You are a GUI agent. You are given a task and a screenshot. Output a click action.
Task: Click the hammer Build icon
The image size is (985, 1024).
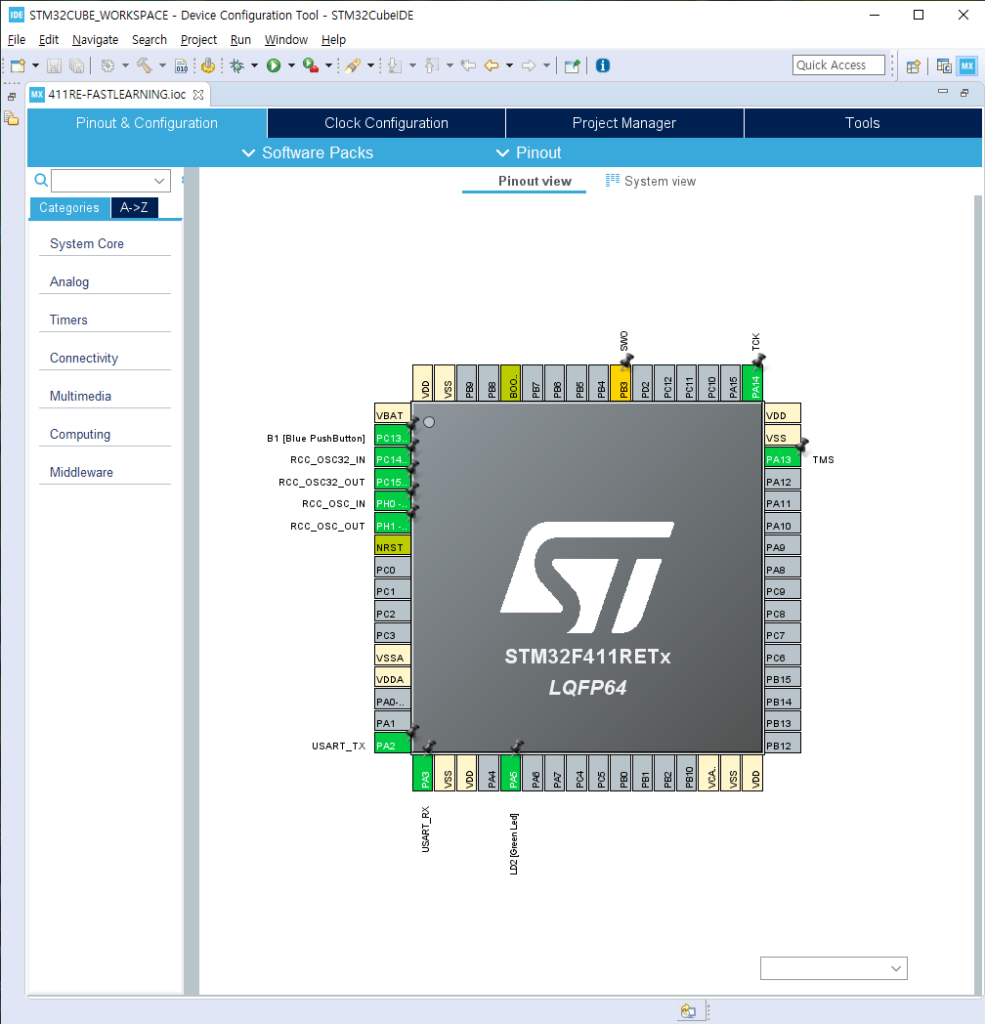(144, 66)
